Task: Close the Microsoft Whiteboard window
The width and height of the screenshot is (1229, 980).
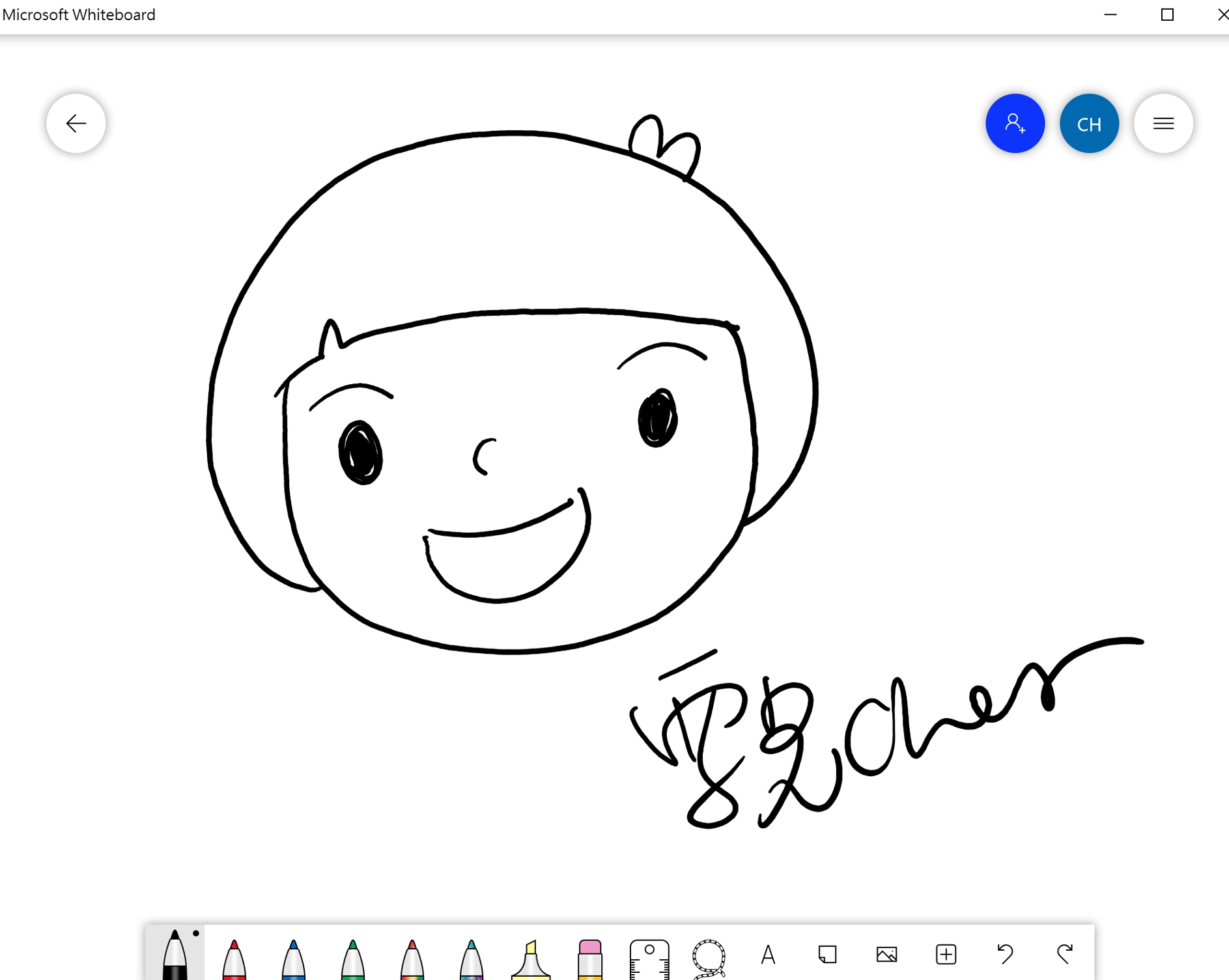Action: pyautogui.click(x=1222, y=14)
